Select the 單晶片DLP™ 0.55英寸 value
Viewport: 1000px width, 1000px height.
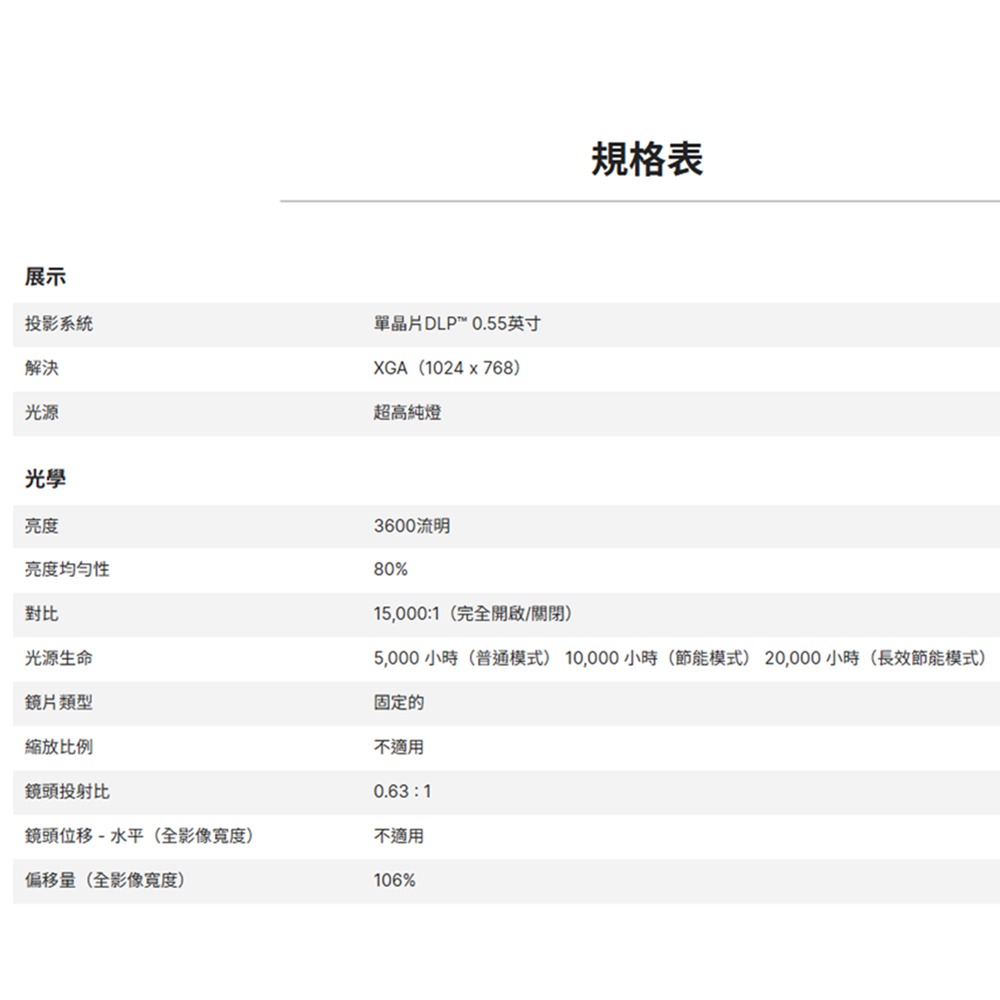[x=457, y=323]
